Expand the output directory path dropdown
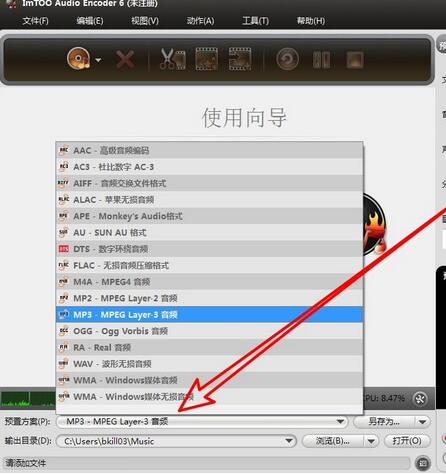Image resolution: width=446 pixels, height=475 pixels. click(x=289, y=441)
